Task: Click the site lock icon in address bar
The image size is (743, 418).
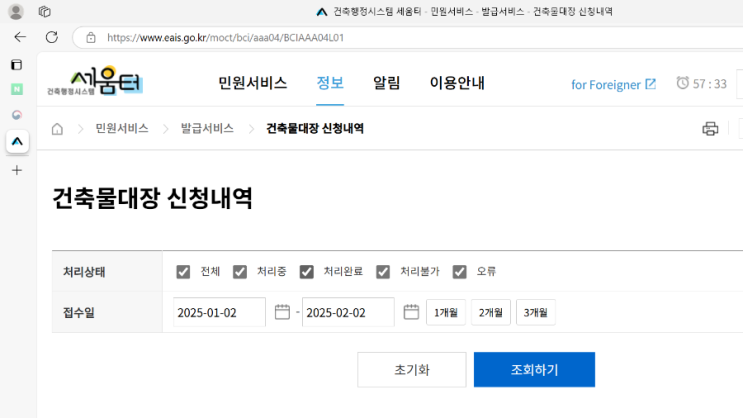Action: pyautogui.click(x=91, y=37)
